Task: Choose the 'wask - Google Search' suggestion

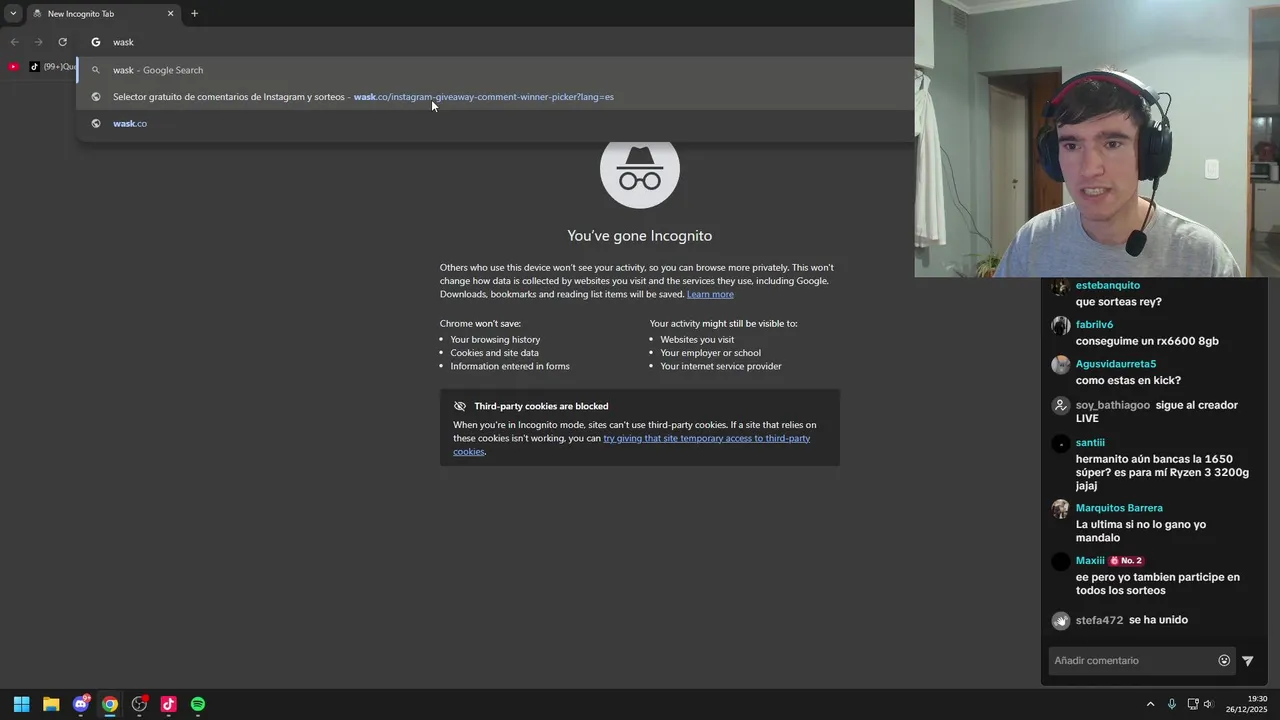Action: click(x=496, y=70)
